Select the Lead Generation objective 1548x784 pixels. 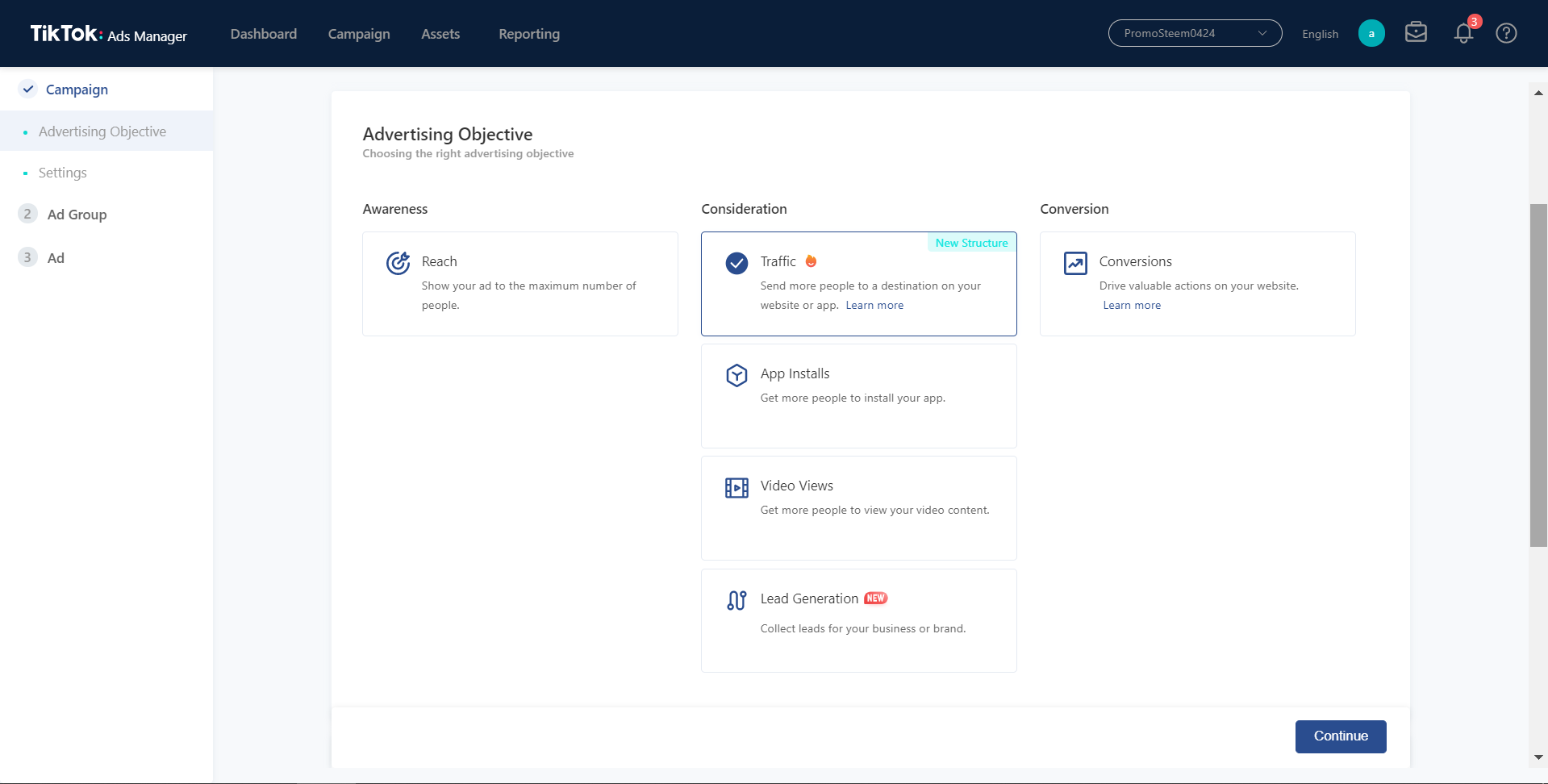pos(859,620)
